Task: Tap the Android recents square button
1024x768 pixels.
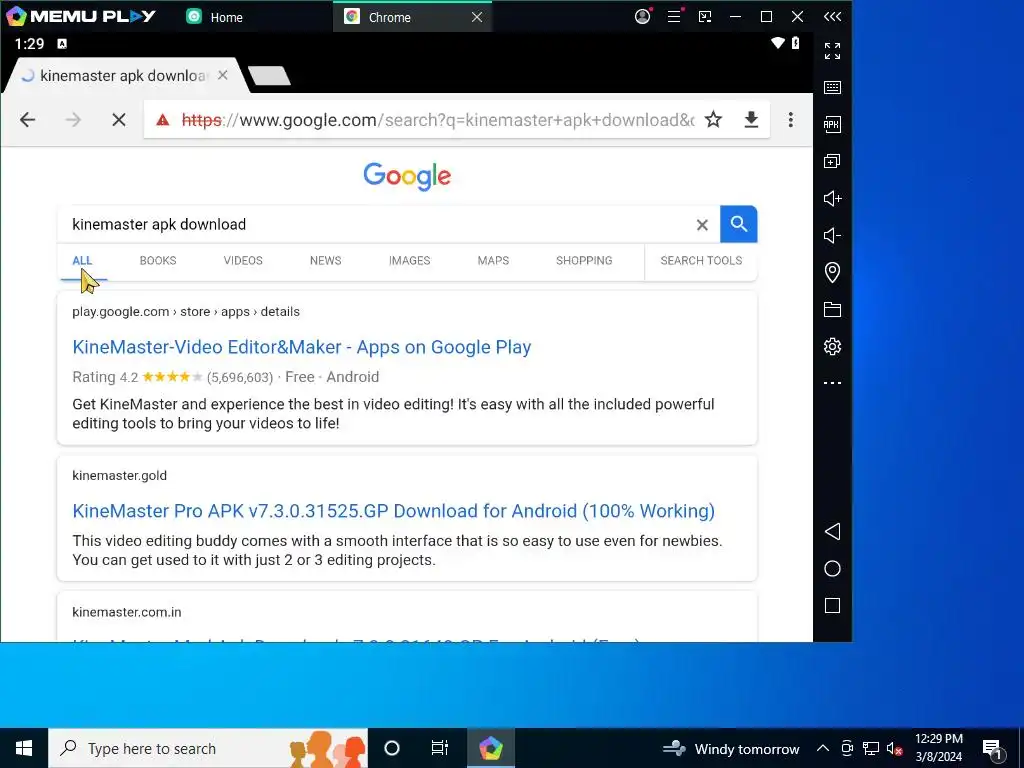Action: [832, 606]
